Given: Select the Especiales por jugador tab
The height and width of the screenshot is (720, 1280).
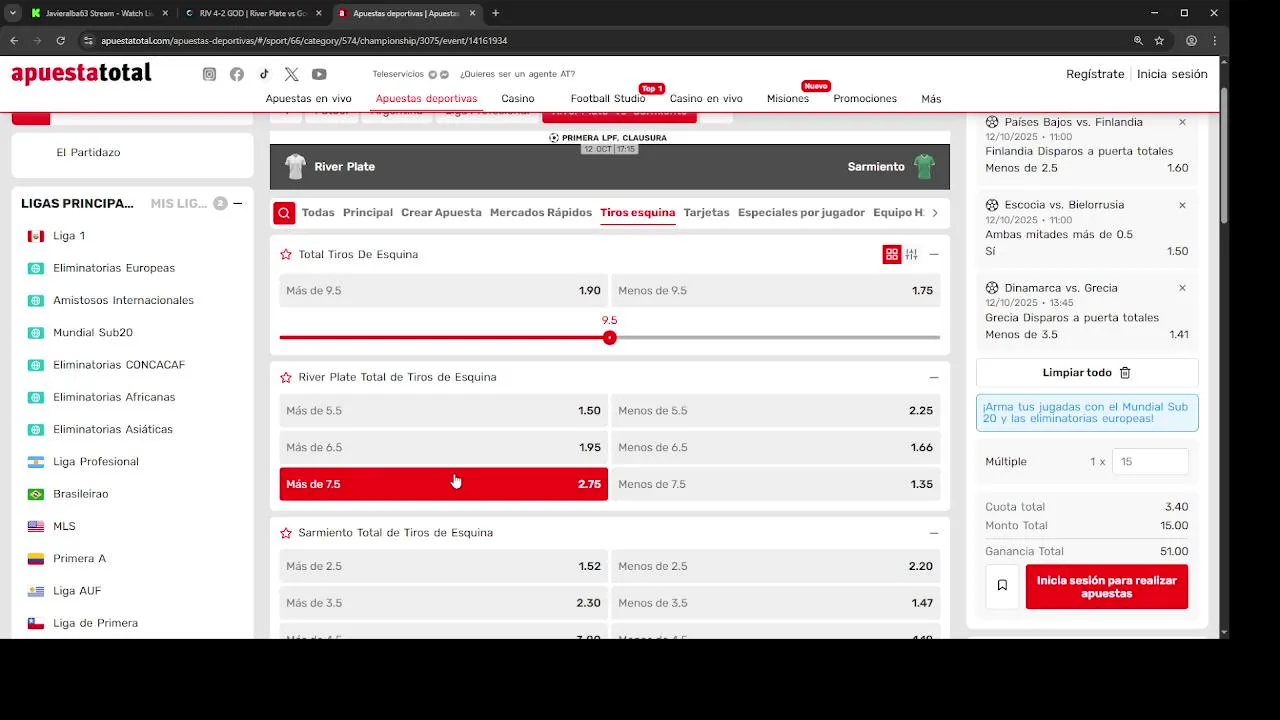Looking at the screenshot, I should coord(801,213).
